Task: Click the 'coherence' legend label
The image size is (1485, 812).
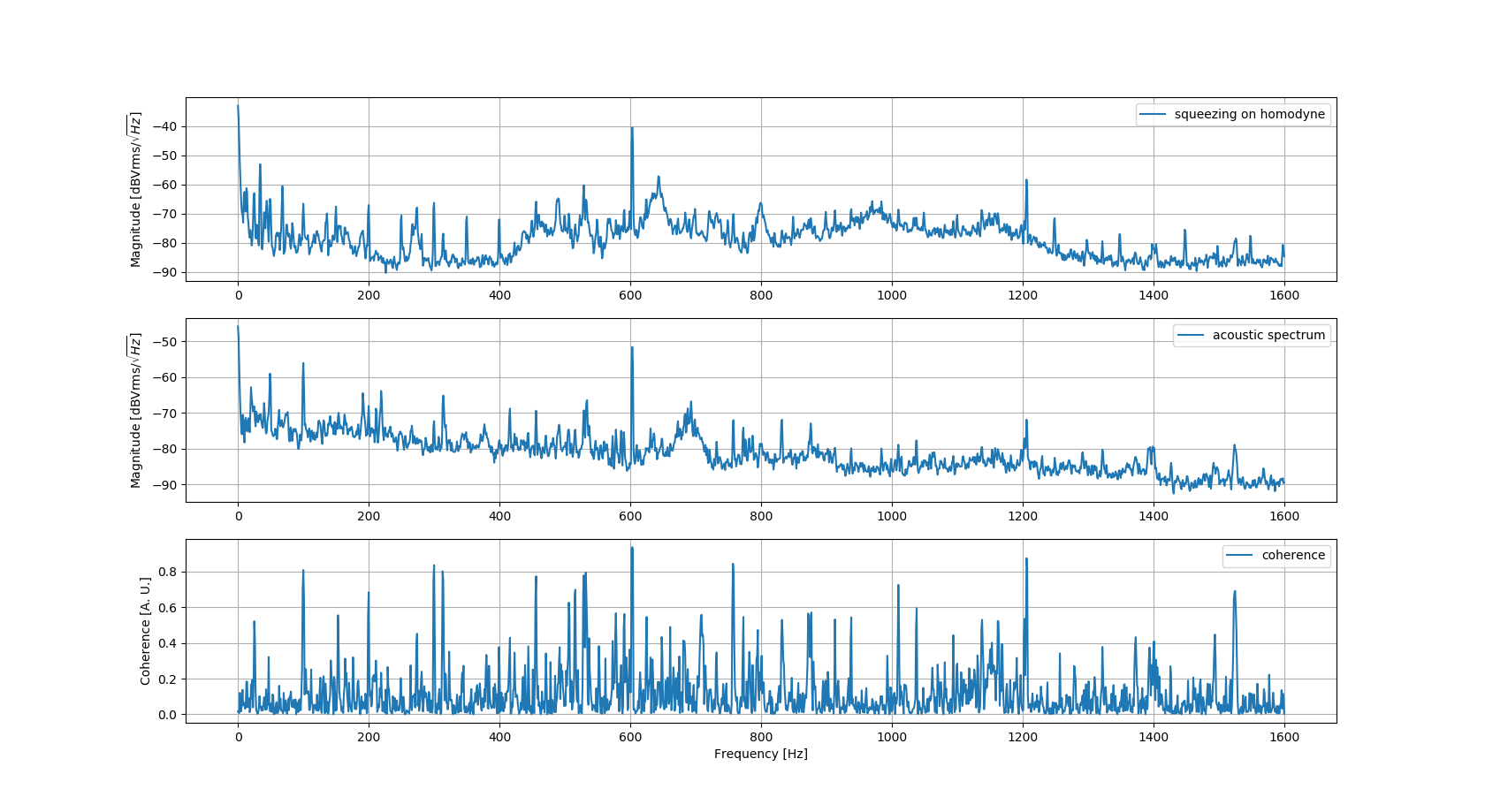Action: [x=1293, y=555]
